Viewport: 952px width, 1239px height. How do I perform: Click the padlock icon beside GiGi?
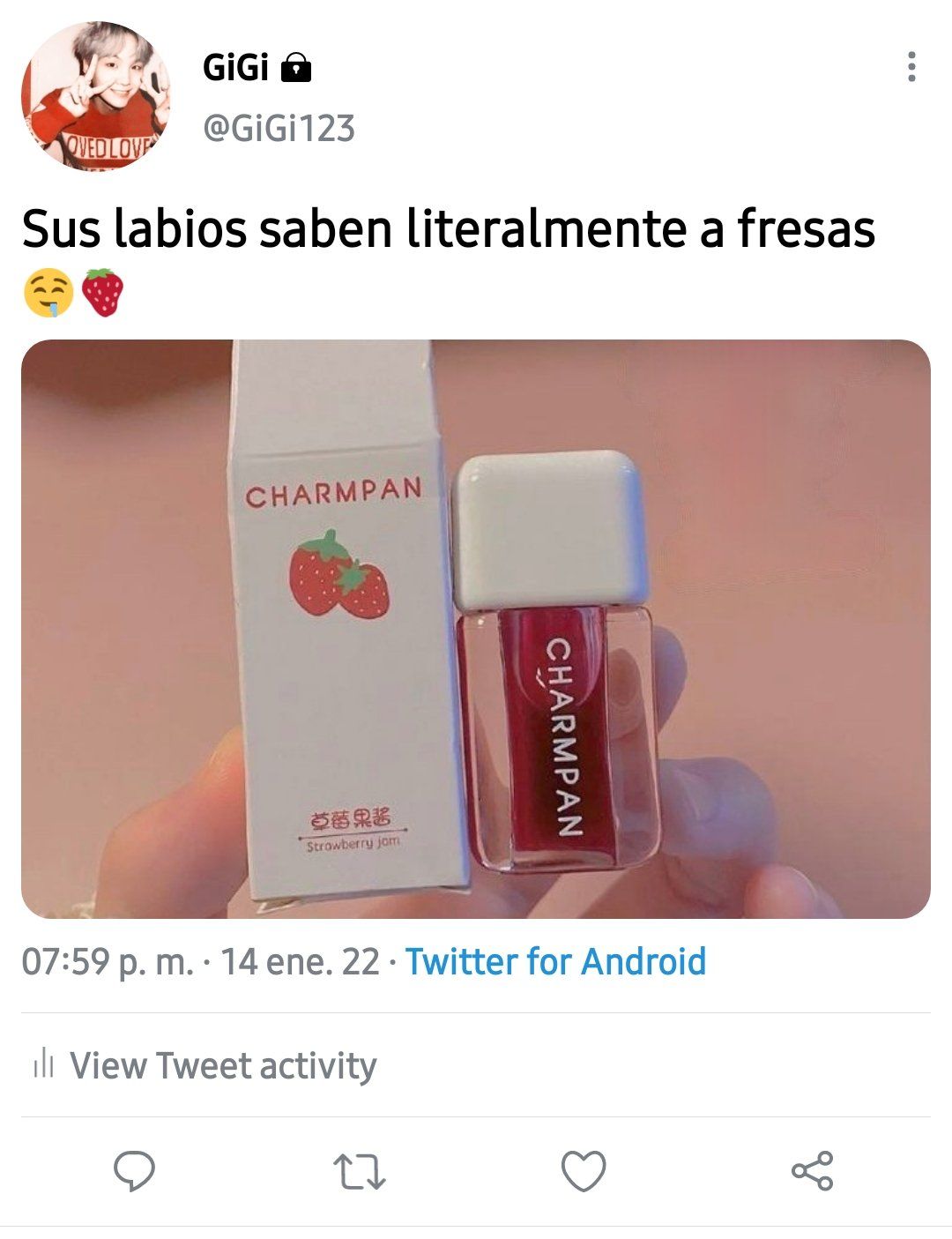[x=296, y=67]
